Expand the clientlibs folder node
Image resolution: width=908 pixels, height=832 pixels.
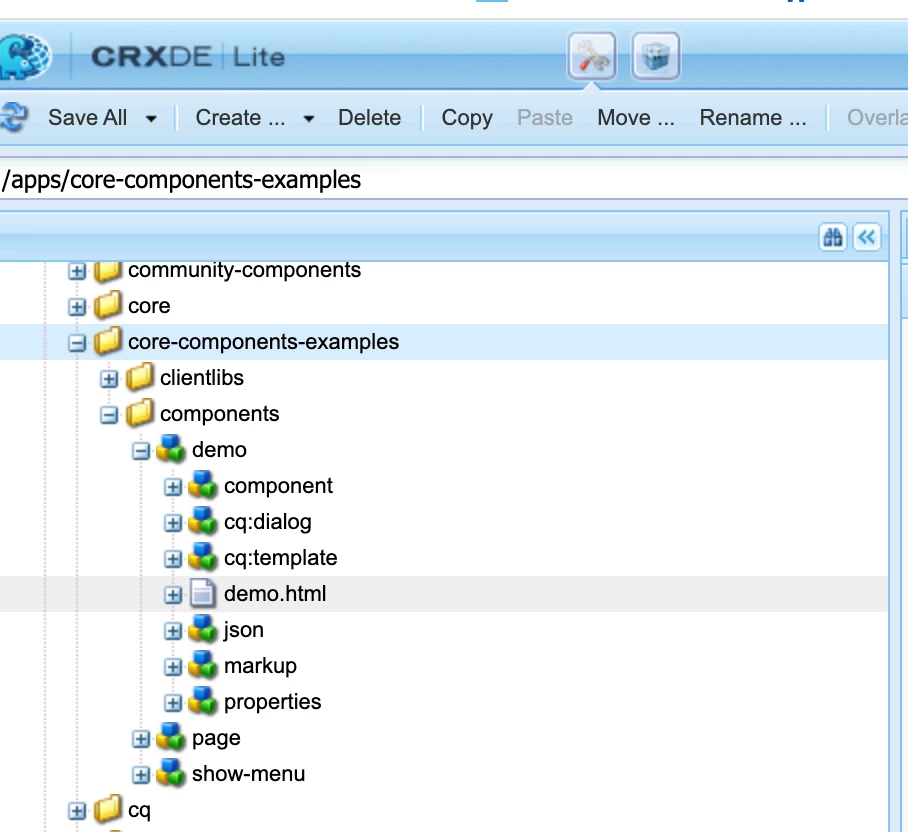click(x=108, y=379)
